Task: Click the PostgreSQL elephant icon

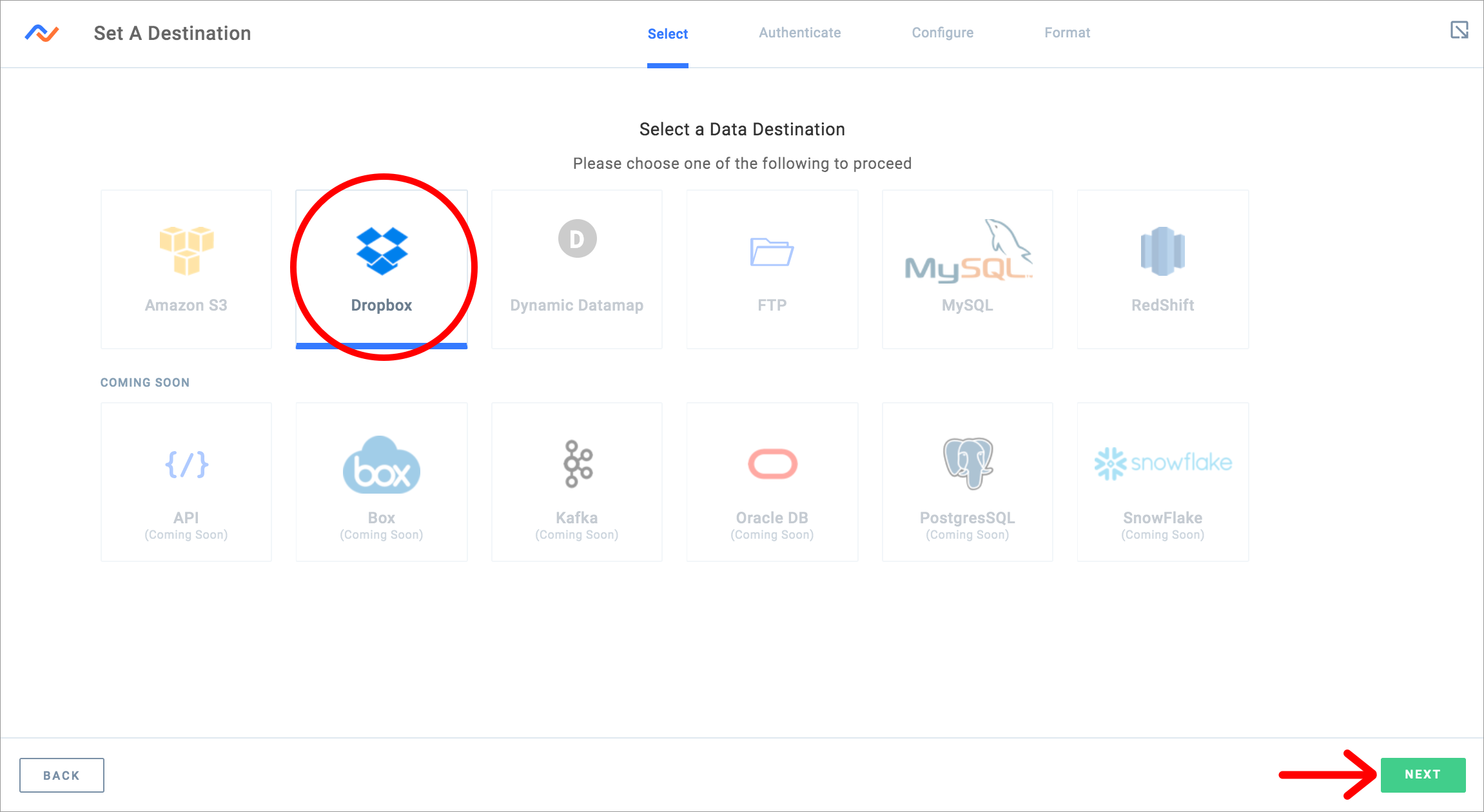Action: click(968, 463)
